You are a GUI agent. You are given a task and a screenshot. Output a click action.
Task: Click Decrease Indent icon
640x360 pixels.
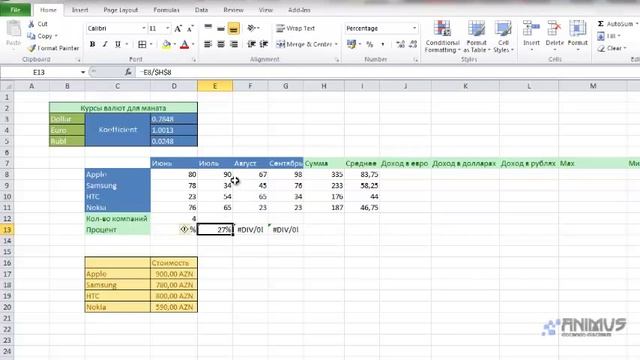point(251,44)
